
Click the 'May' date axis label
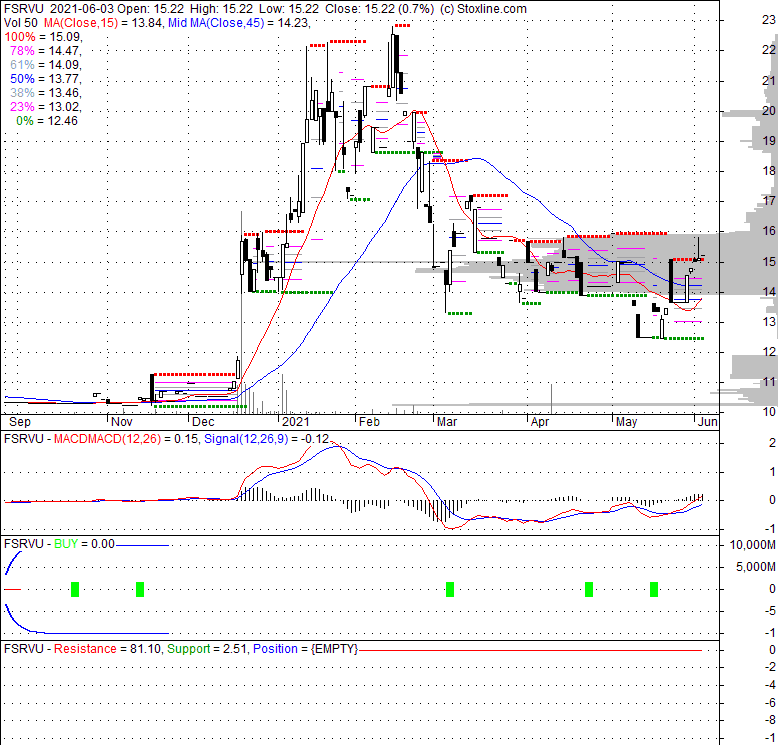tap(626, 422)
